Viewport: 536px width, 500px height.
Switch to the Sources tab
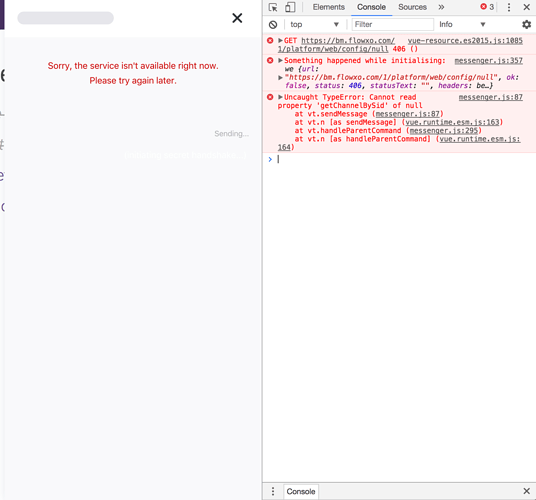coord(412,7)
